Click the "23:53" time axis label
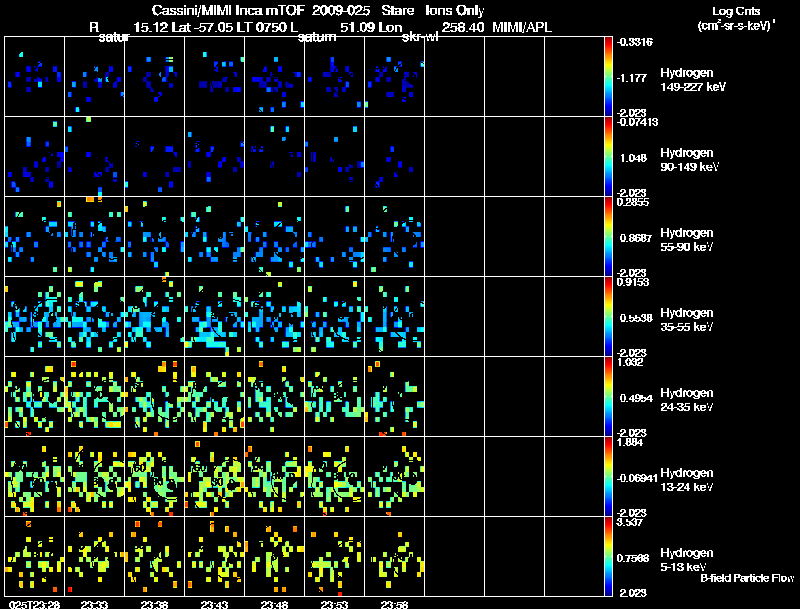Screen dimensions: 800x609 pyautogui.click(x=334, y=604)
